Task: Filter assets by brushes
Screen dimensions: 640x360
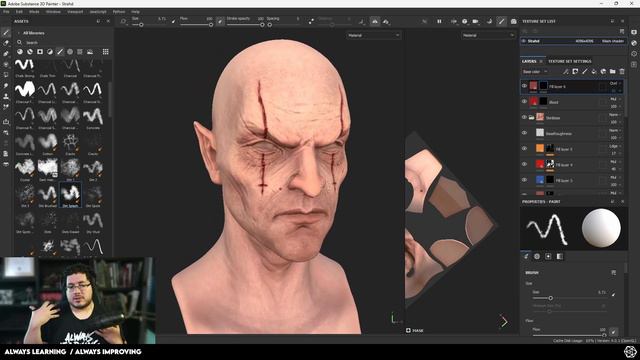Action: point(60,52)
